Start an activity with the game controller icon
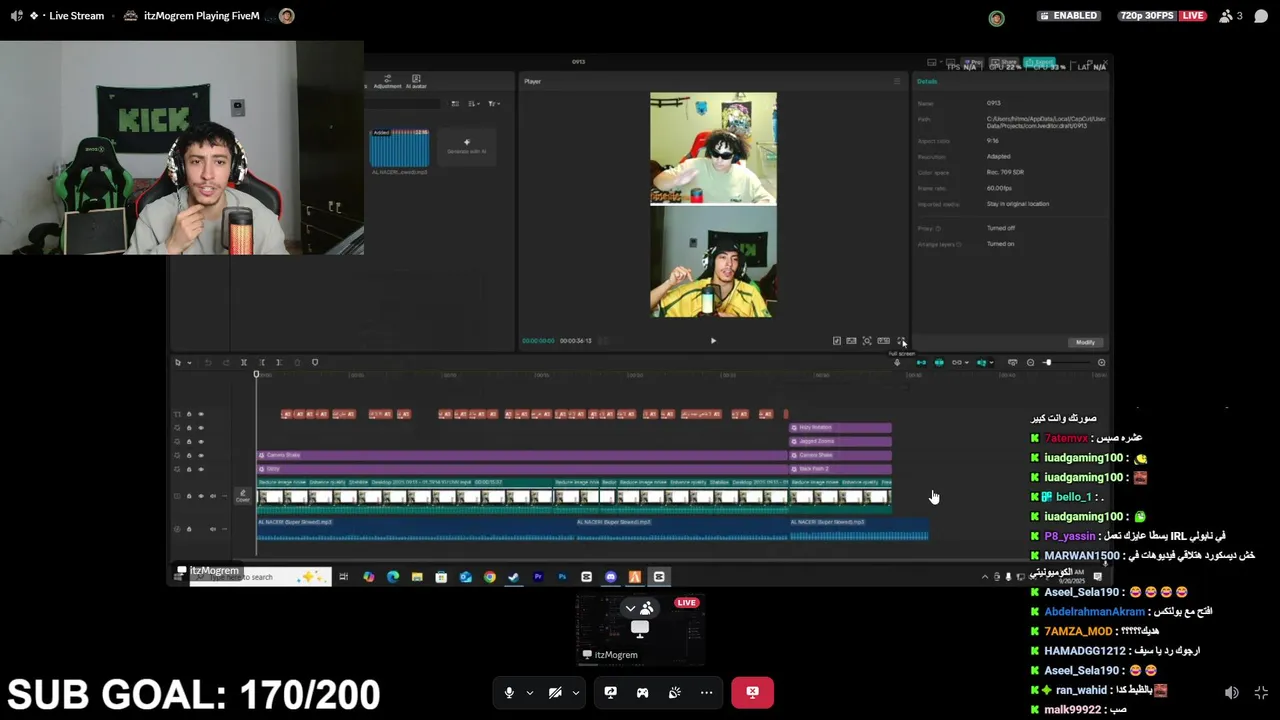Viewport: 1280px width, 720px height. tap(642, 692)
